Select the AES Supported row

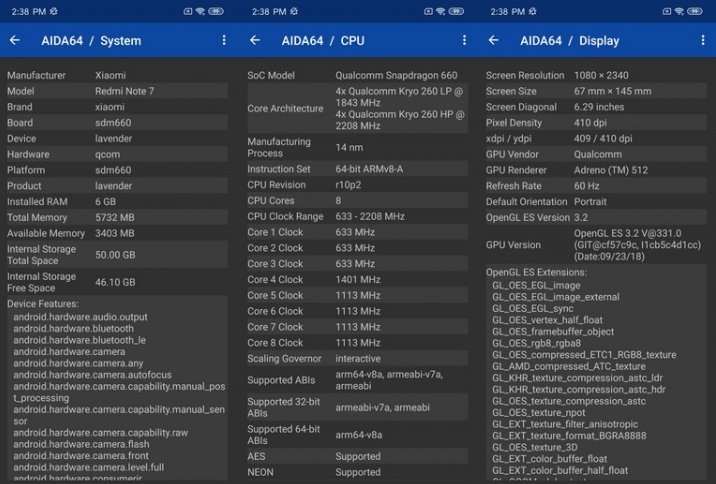(x=357, y=457)
